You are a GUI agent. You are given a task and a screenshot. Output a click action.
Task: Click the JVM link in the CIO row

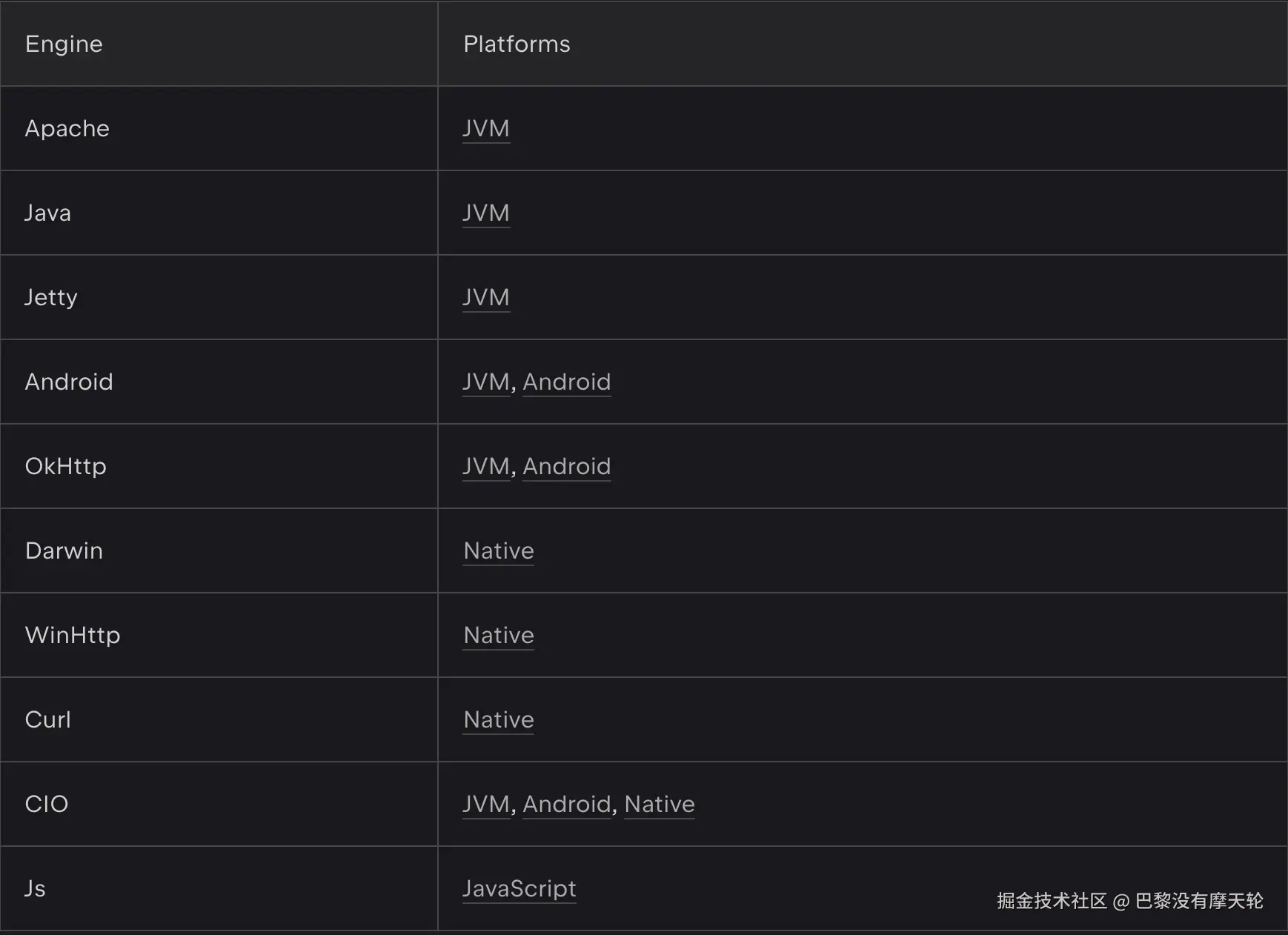pos(486,805)
